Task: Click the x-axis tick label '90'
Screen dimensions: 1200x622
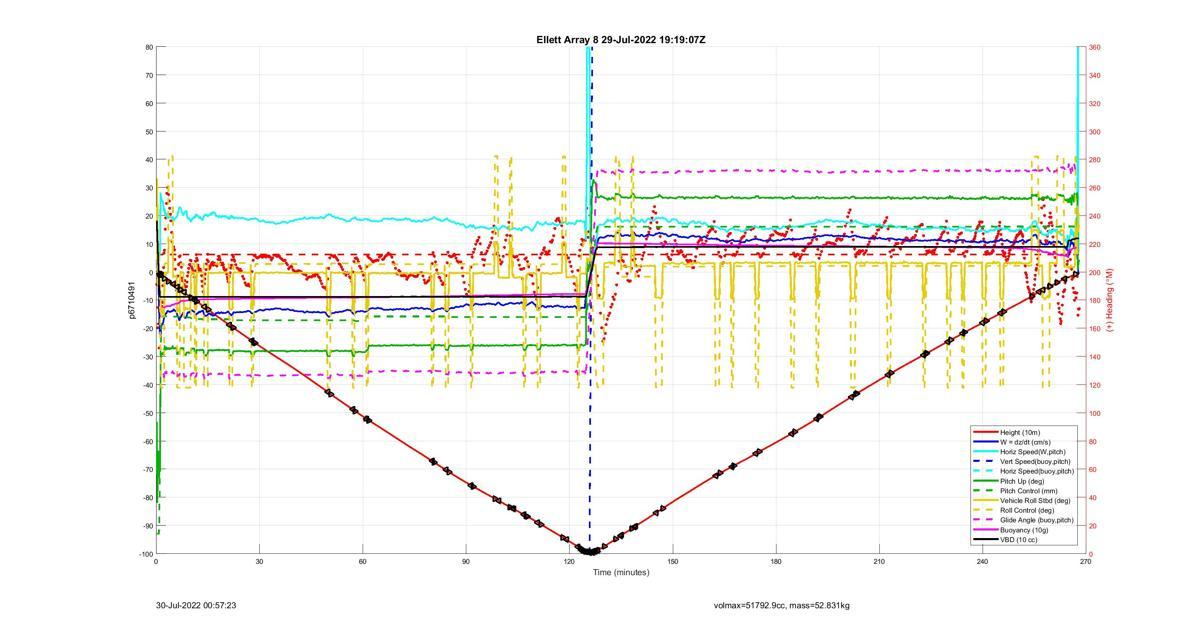Action: click(x=465, y=561)
